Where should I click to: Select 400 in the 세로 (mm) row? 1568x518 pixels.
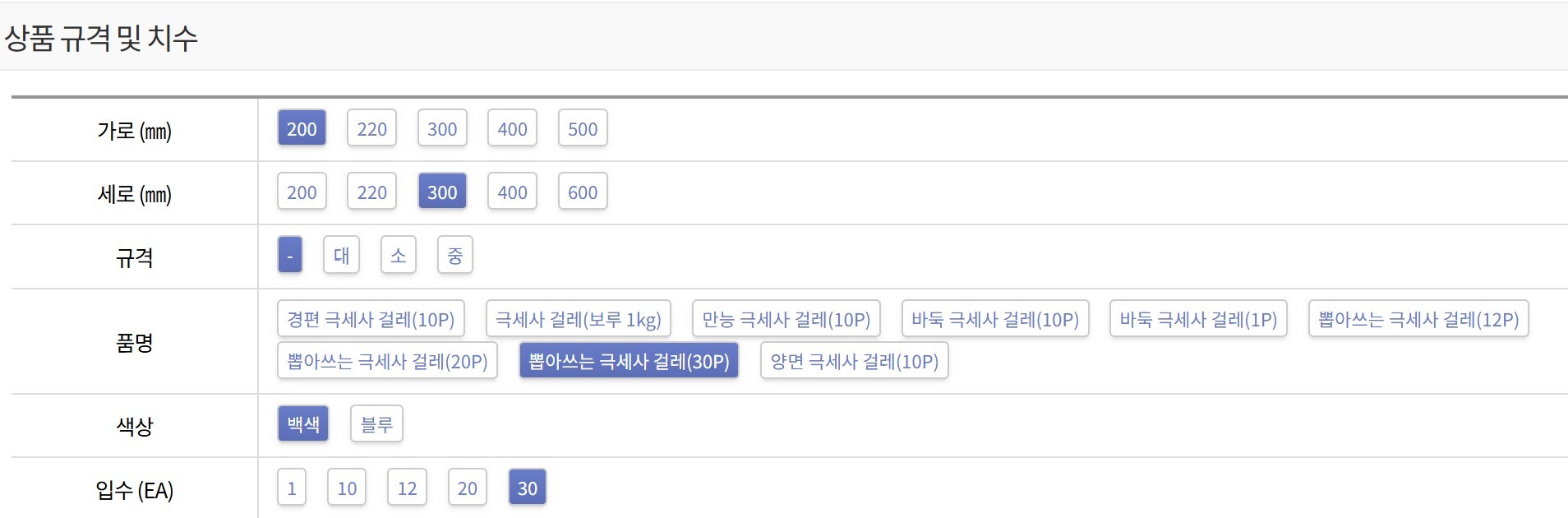coord(512,192)
